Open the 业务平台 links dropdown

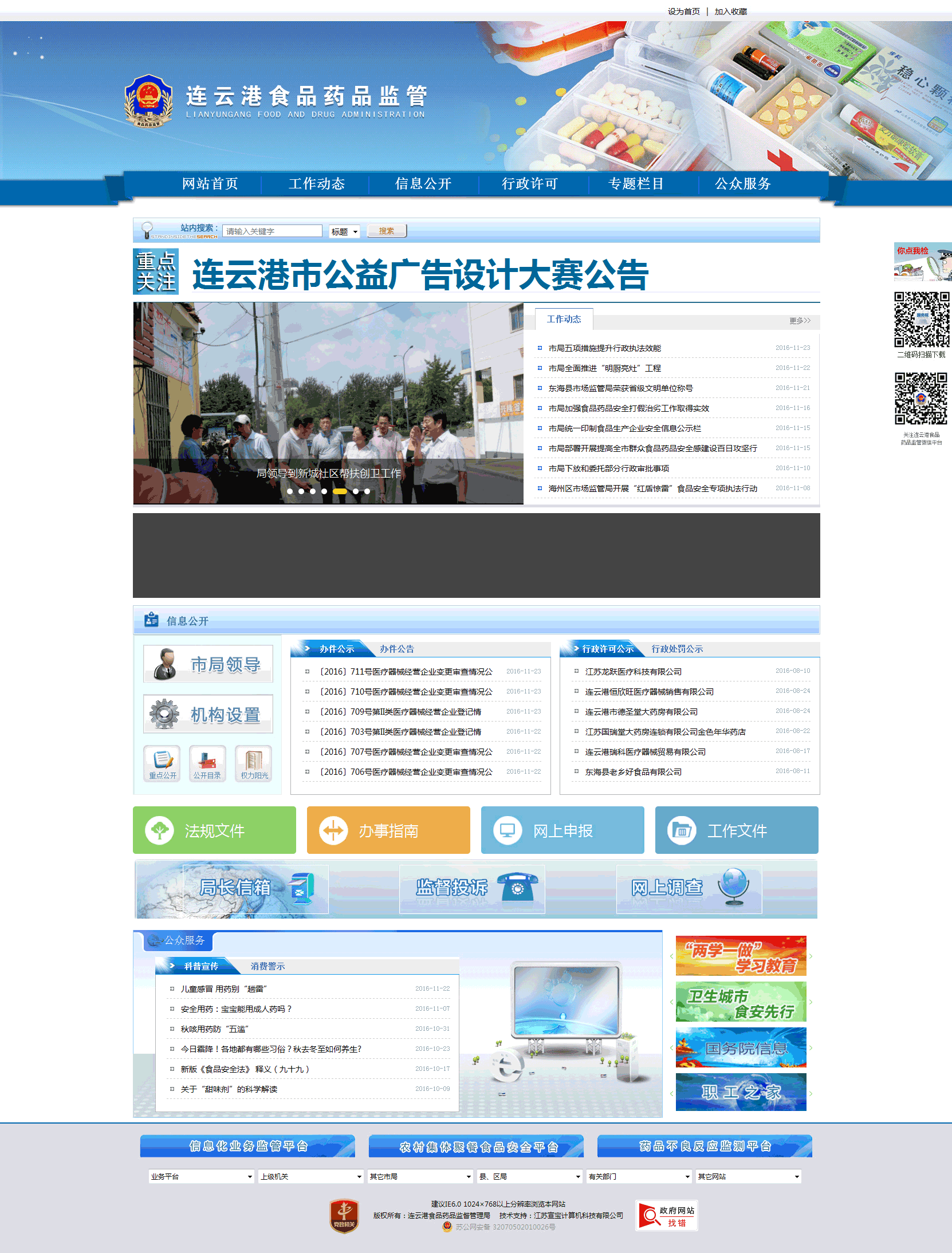[200, 1176]
